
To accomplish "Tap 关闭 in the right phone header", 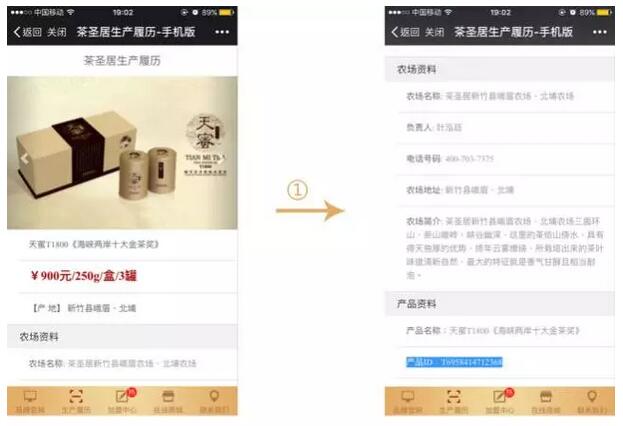I will [x=435, y=32].
